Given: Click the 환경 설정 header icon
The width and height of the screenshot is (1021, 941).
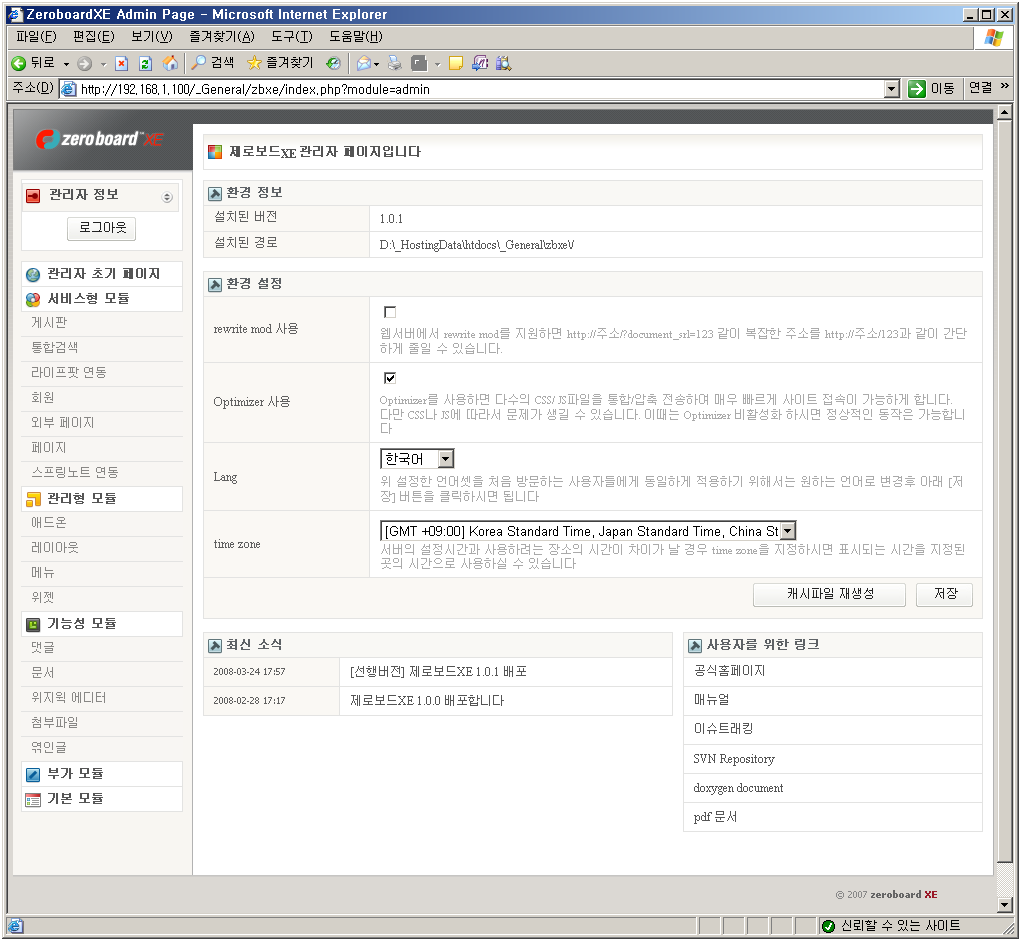Looking at the screenshot, I should coord(215,285).
